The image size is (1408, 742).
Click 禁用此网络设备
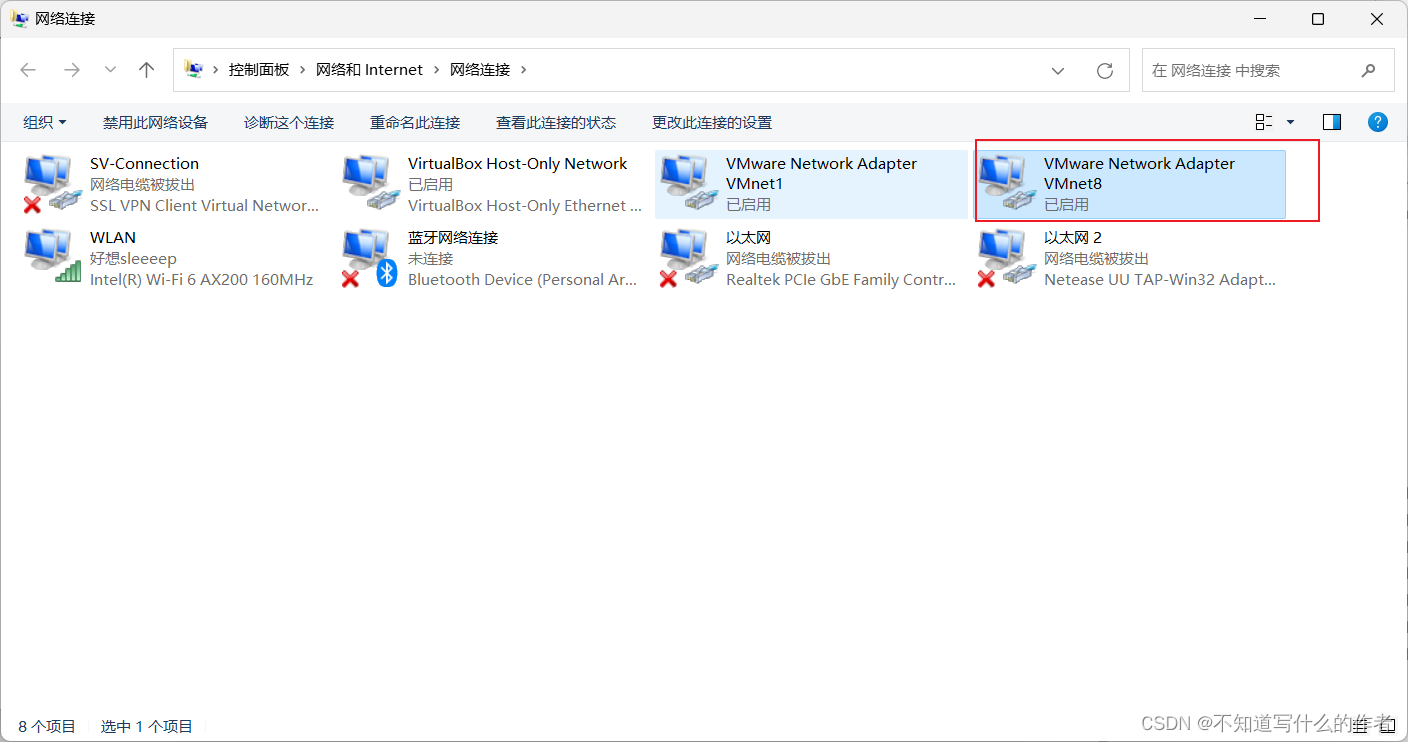pos(155,122)
